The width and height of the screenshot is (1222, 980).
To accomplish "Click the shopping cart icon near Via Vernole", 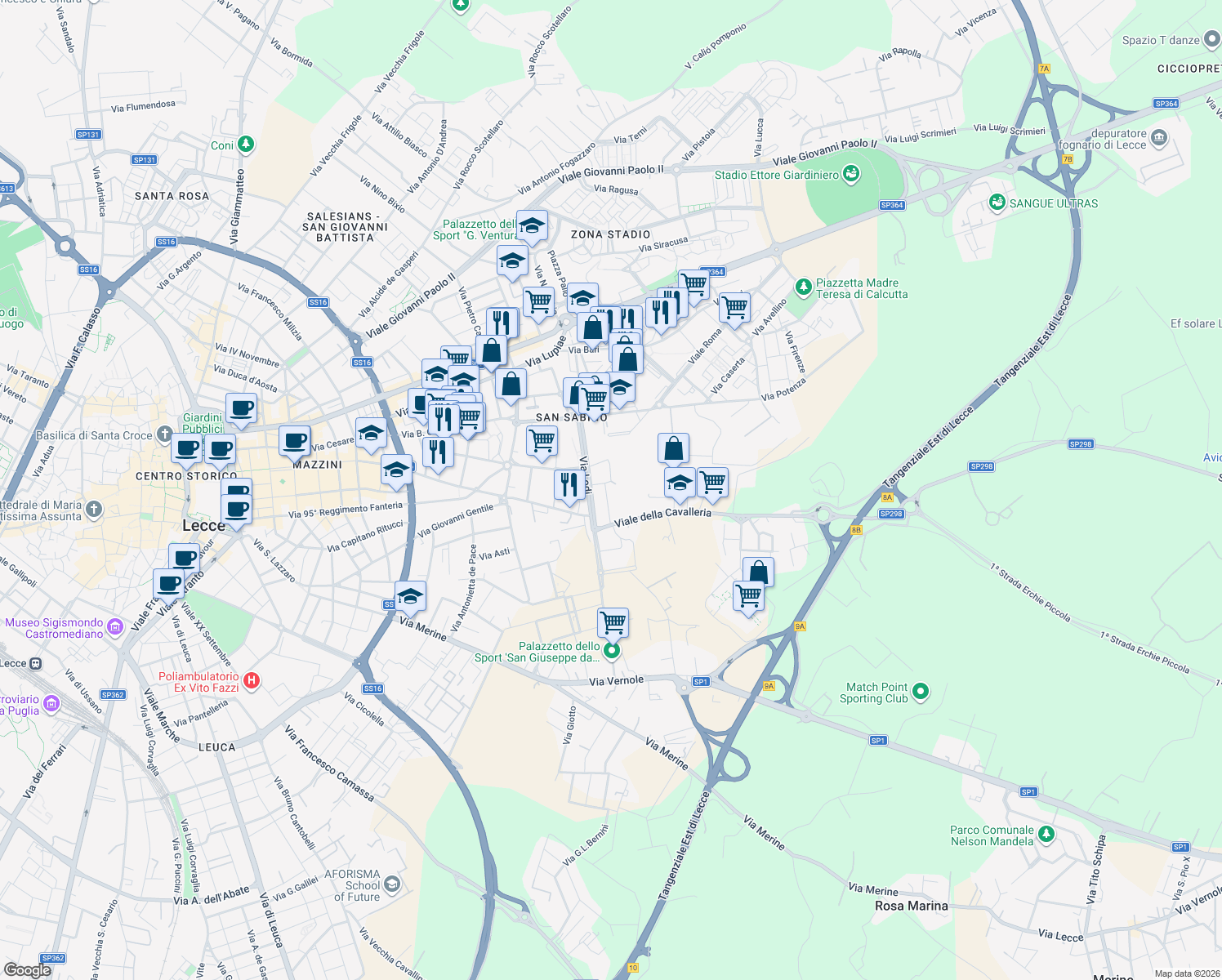I will click(613, 622).
